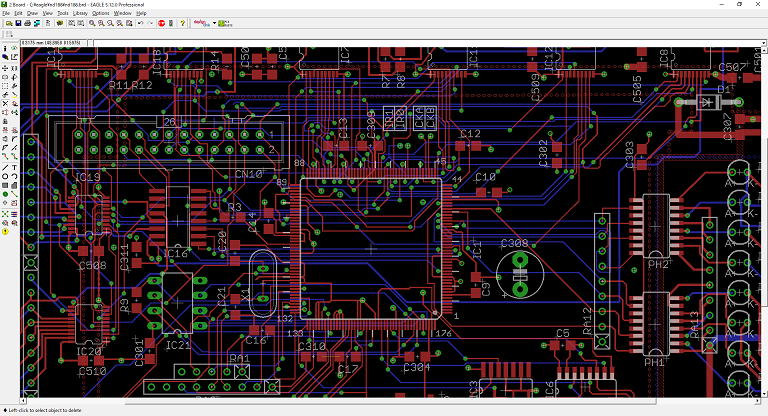This screenshot has width=768, height=416.
Task: Select the Info tool in left toolbar
Action: [5, 48]
